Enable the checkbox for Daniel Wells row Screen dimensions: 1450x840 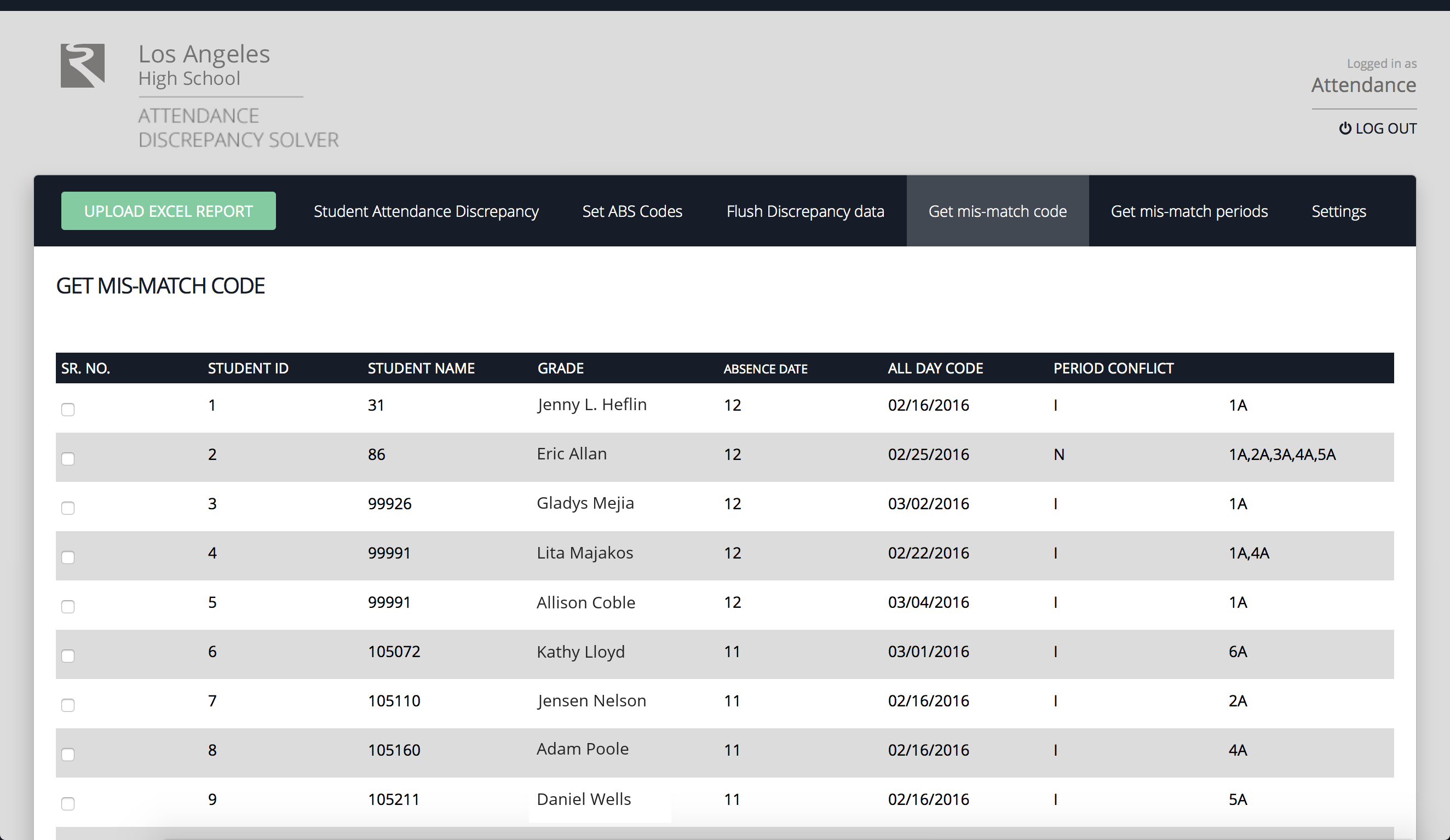[x=68, y=804]
